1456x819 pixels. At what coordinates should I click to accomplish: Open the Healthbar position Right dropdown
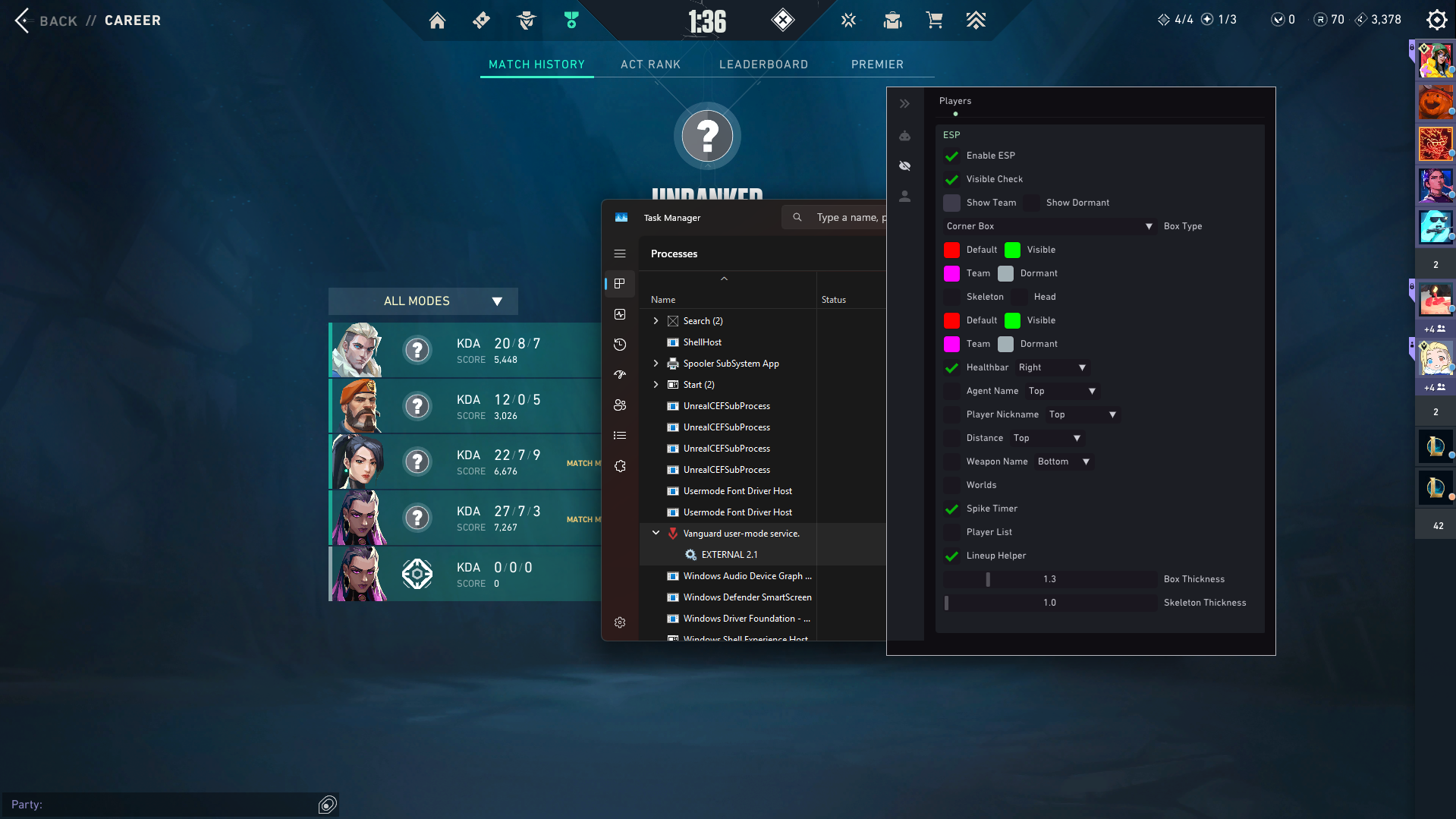point(1053,367)
